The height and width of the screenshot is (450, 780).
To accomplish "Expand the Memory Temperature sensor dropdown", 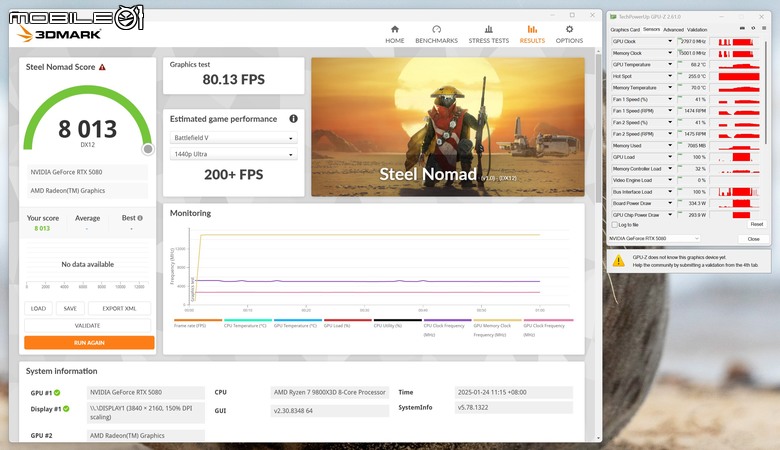I will [x=670, y=88].
